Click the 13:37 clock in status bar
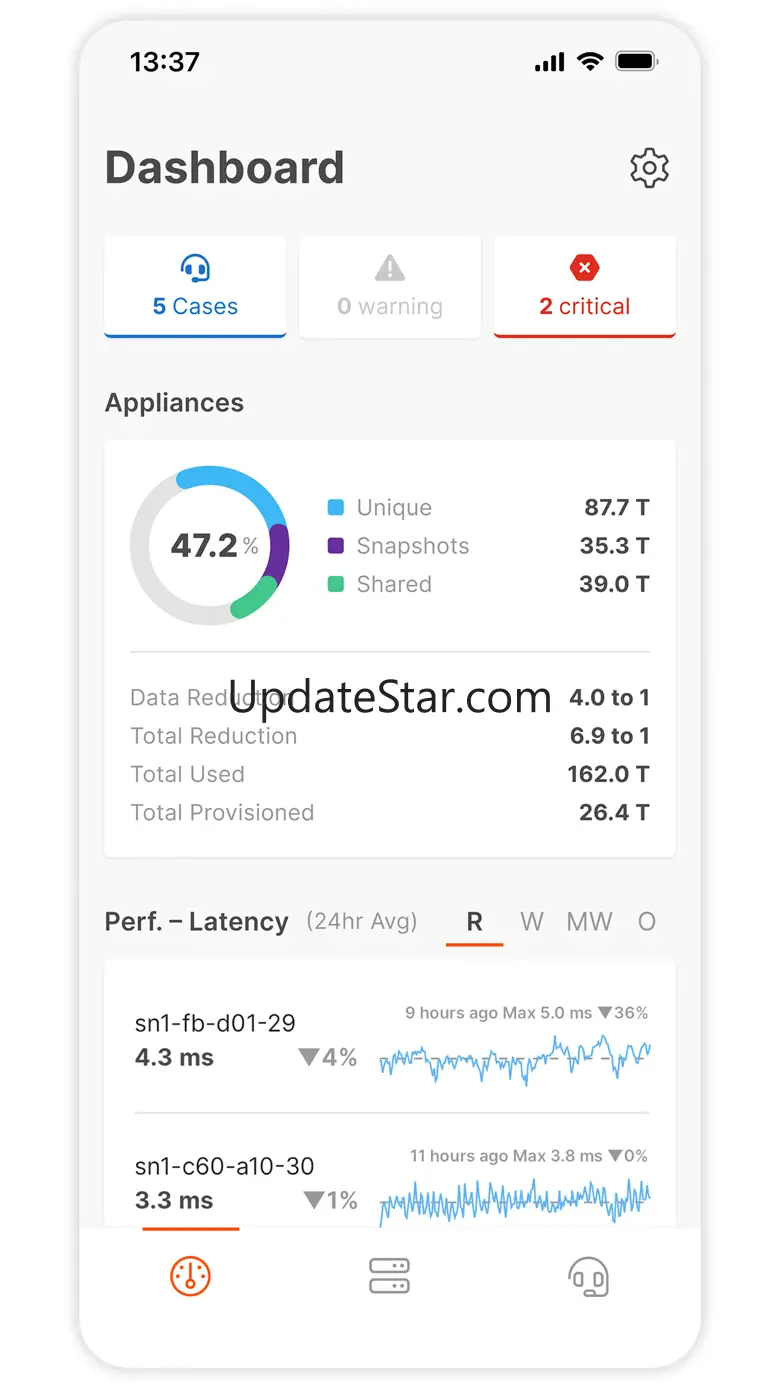Screen dimensions: 780x1387 [x=165, y=62]
